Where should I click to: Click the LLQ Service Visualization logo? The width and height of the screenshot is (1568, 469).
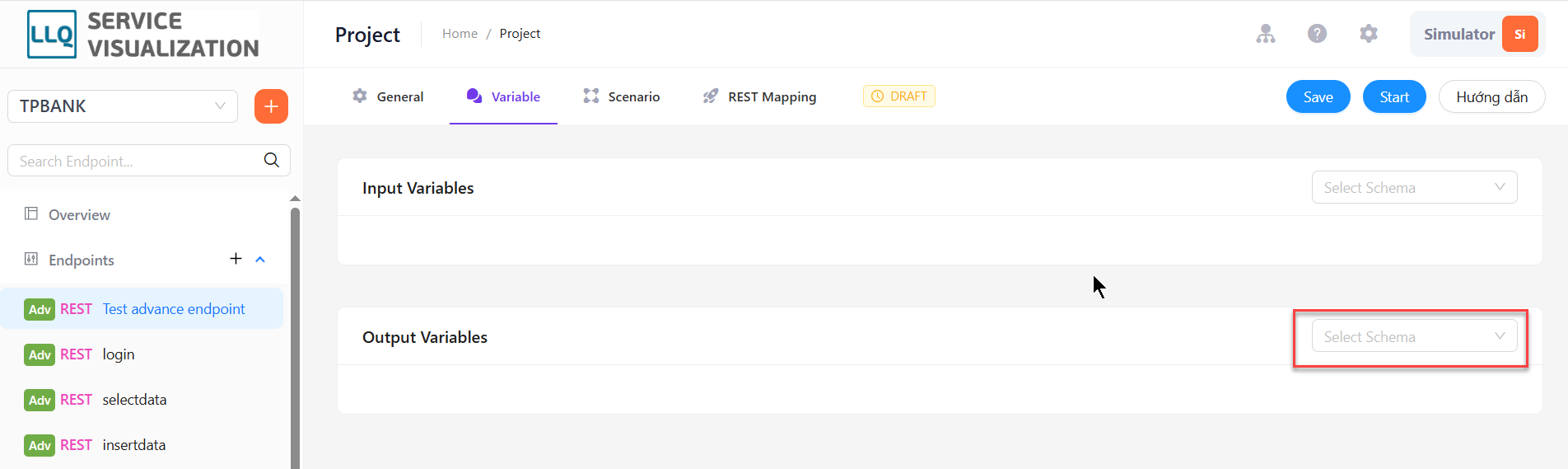coord(143,35)
